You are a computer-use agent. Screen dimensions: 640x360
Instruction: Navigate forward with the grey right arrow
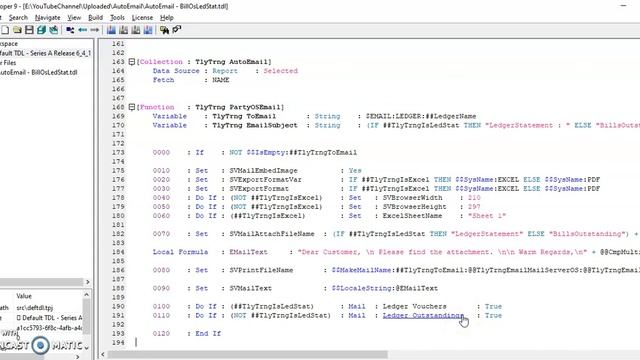(x=94, y=30)
